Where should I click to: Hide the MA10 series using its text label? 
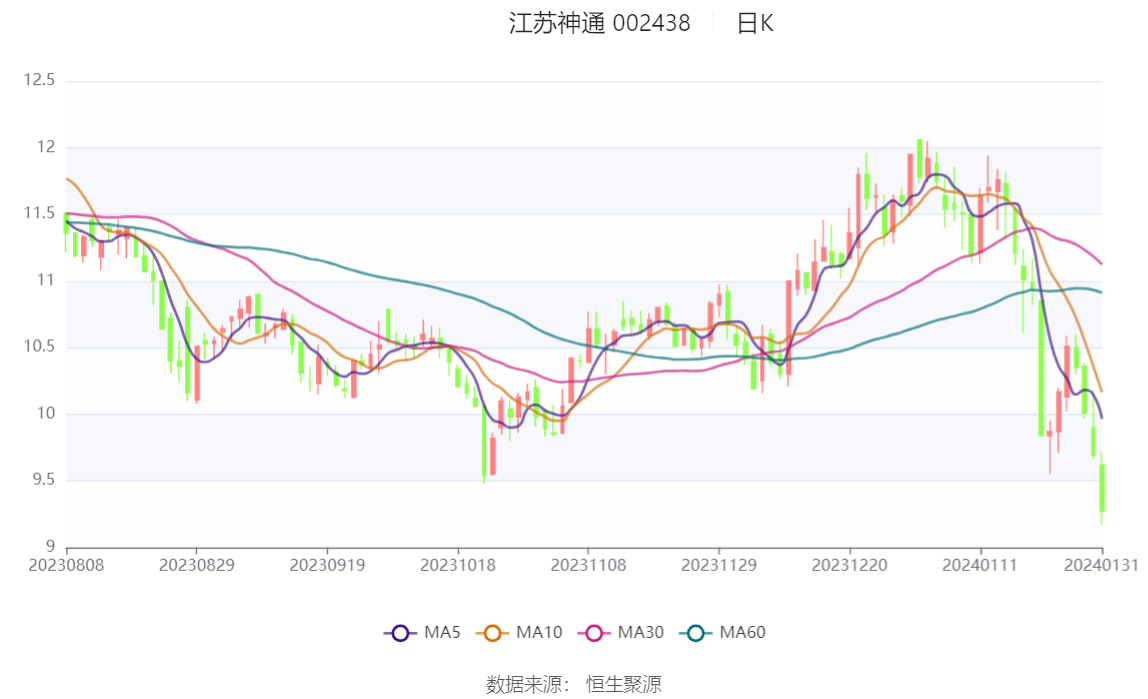(539, 632)
